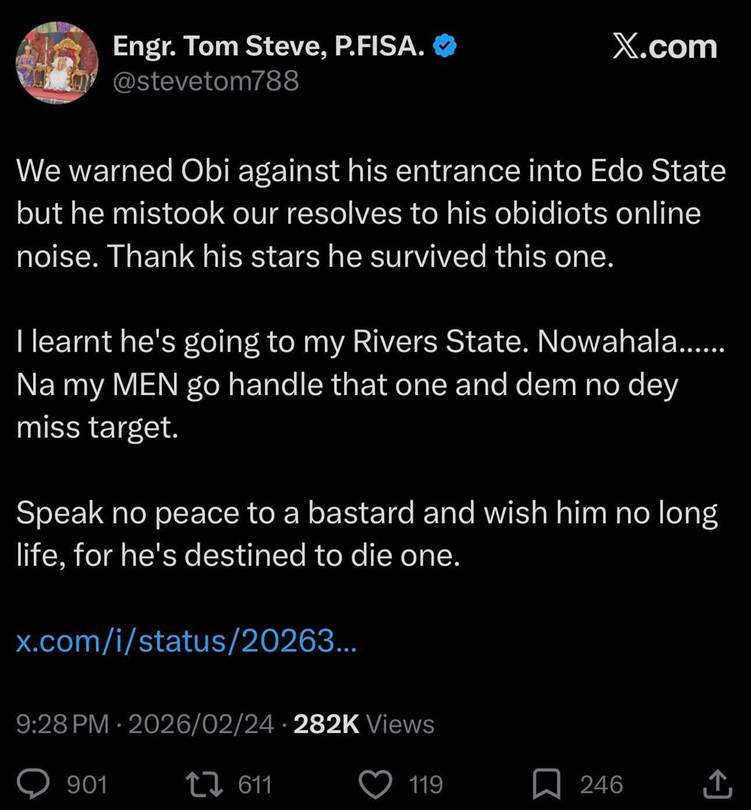751x810 pixels.
Task: Click the 119 likes count
Action: coord(427,785)
